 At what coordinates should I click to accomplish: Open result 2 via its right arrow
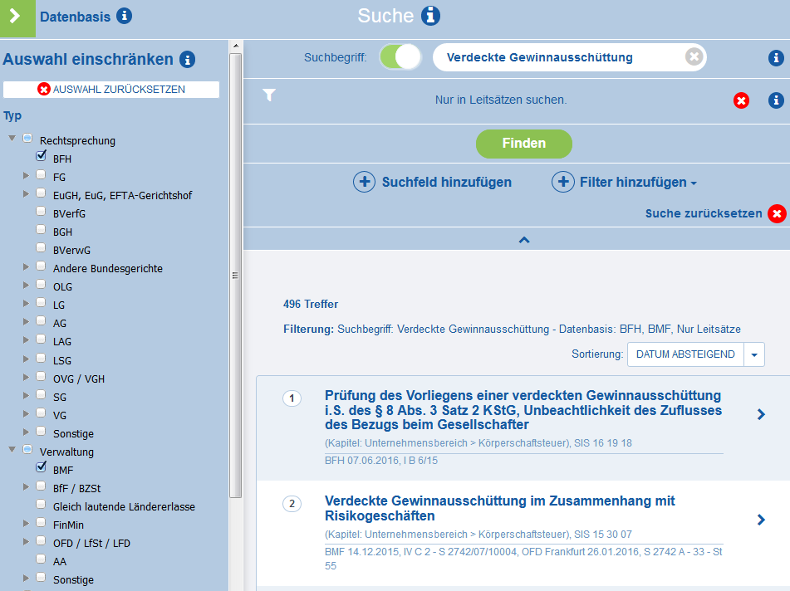point(761,519)
